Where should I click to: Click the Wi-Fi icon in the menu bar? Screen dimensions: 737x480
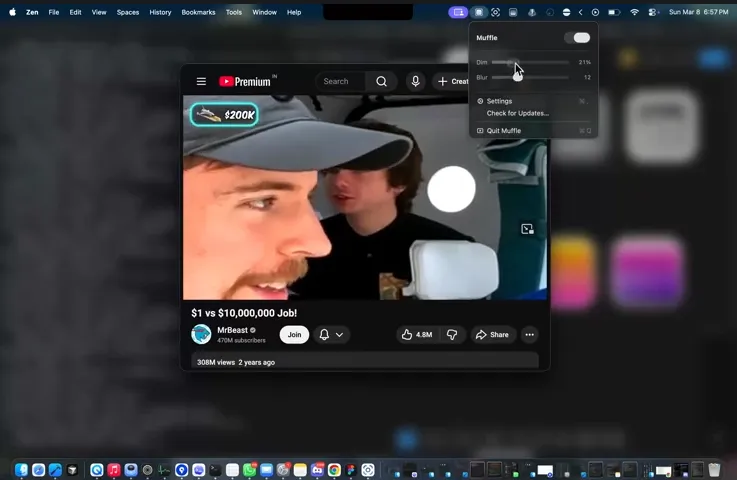[633, 12]
